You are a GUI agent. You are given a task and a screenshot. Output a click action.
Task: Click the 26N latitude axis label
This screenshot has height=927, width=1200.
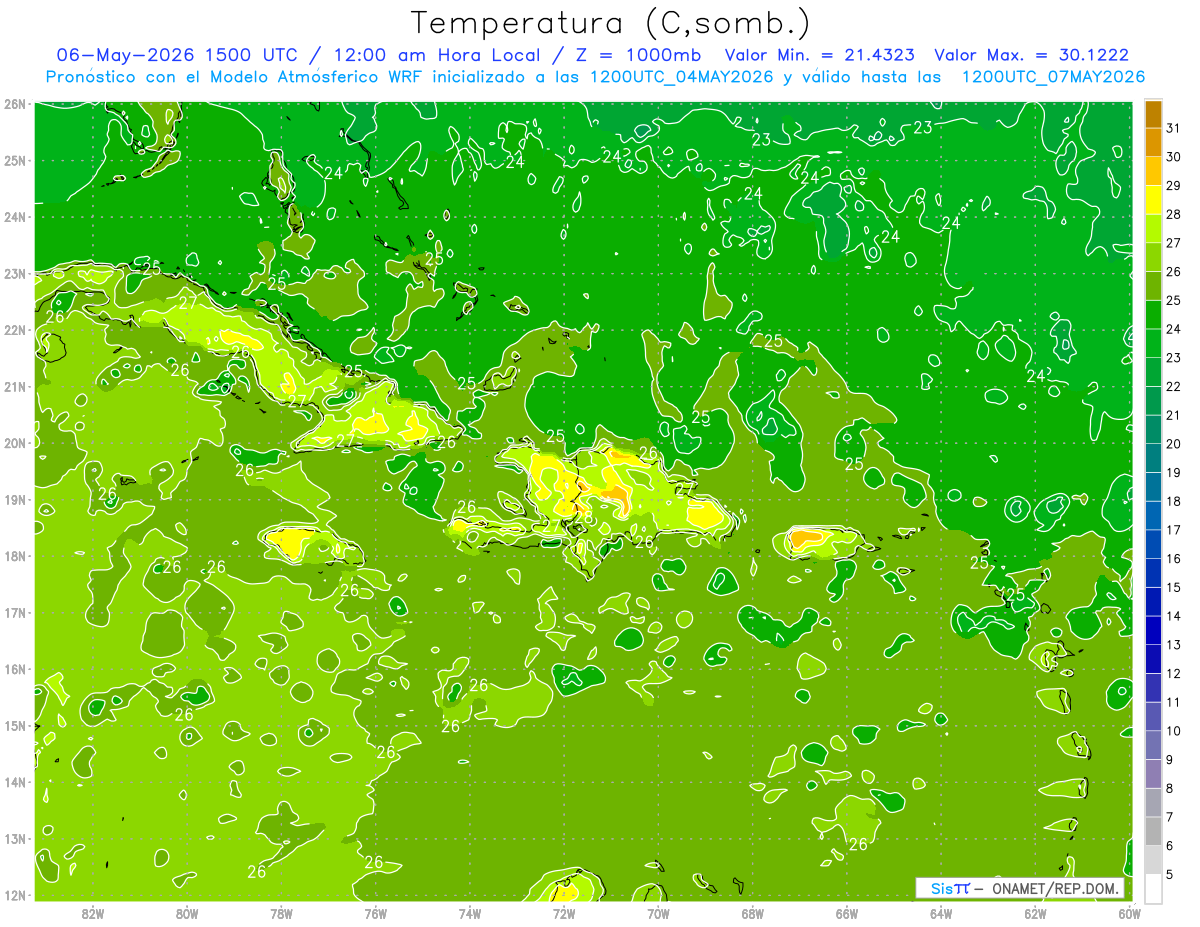coord(14,104)
